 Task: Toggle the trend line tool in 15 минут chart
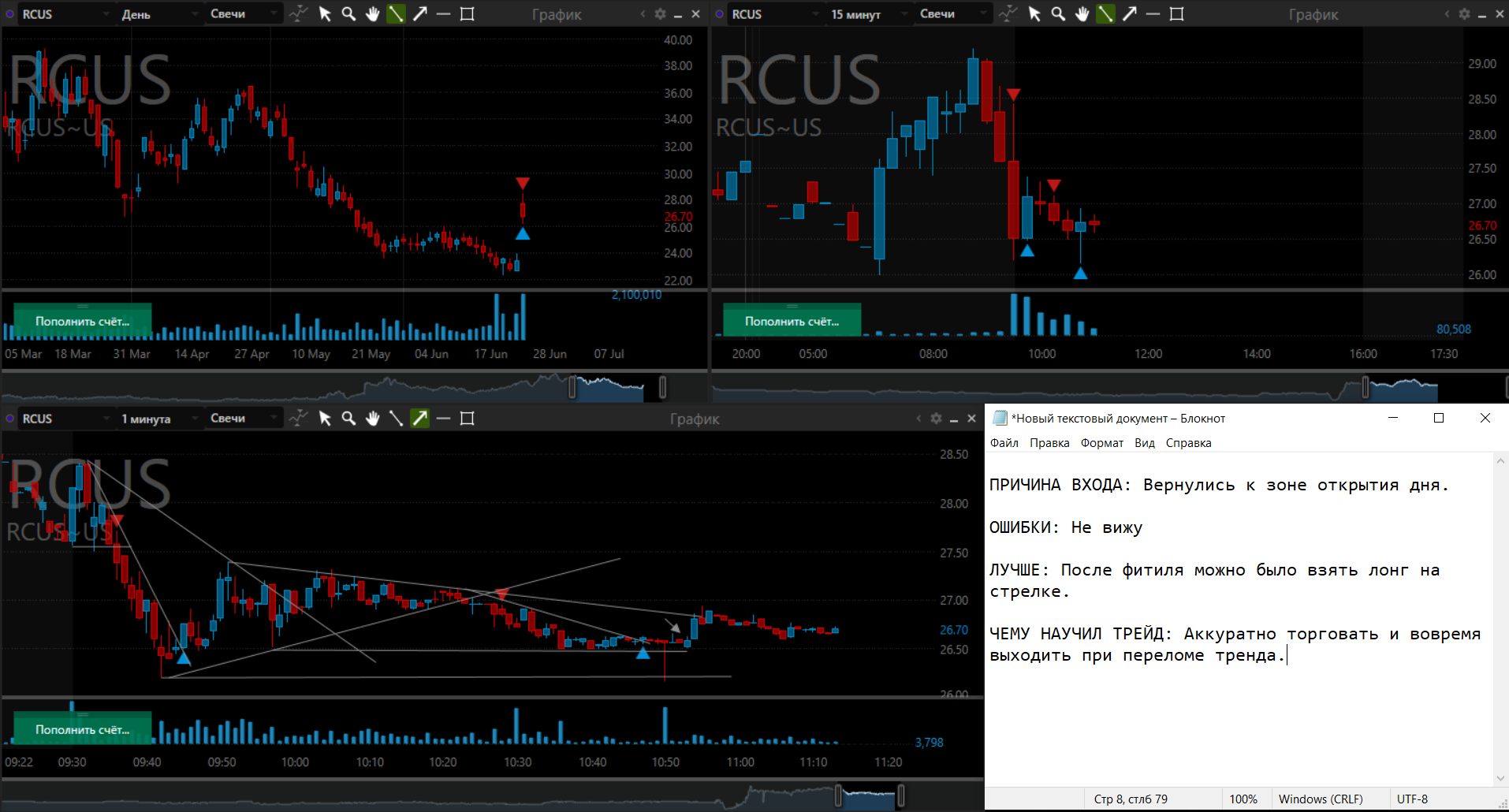(1105, 13)
